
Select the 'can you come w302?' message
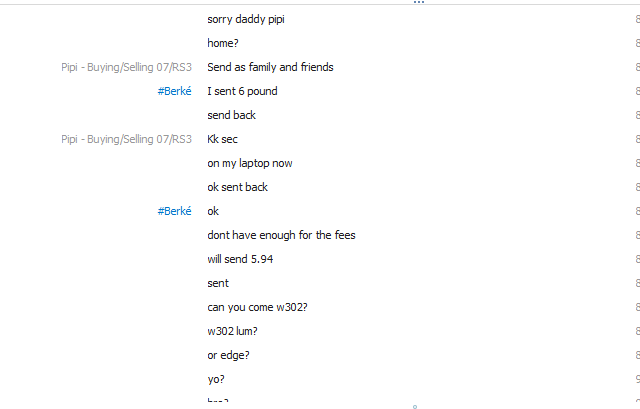257,307
